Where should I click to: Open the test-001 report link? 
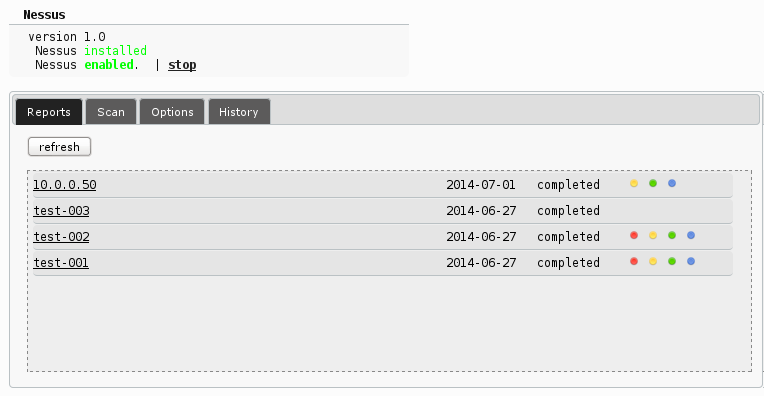(x=61, y=263)
